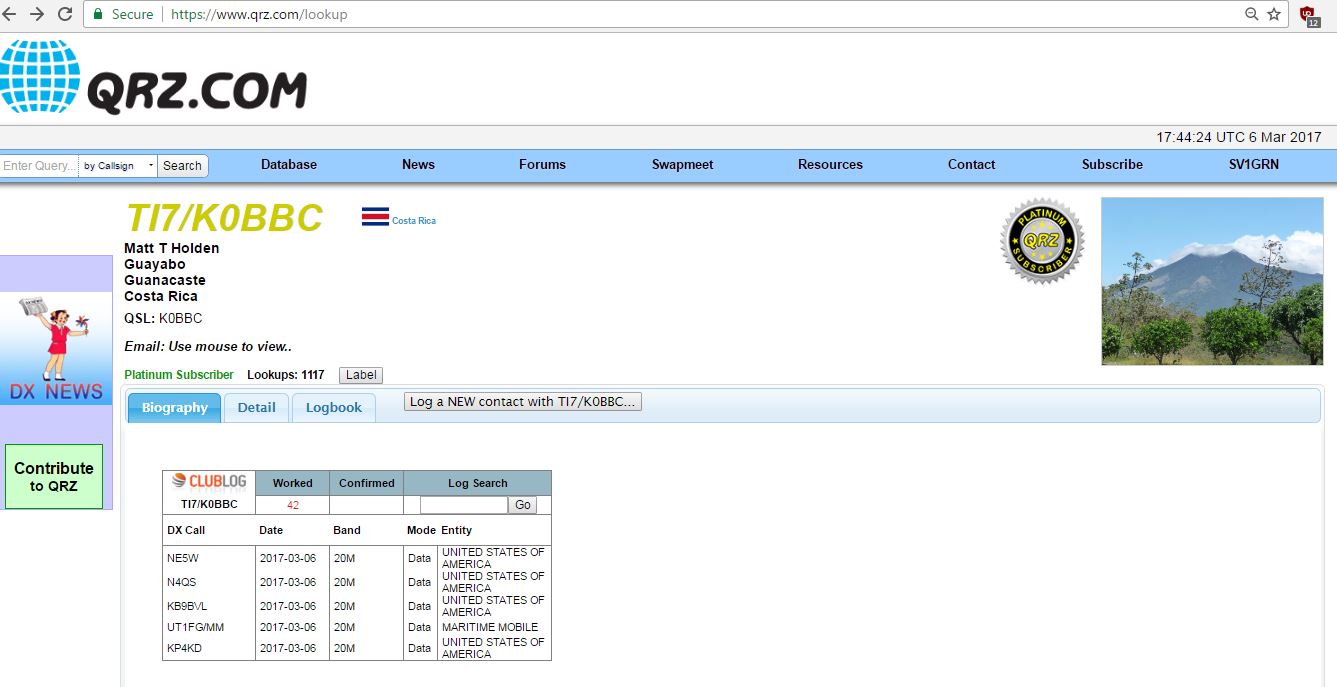Go forward with the browser forward arrow
Screen dimensions: 1337x687
pyautogui.click(x=38, y=14)
